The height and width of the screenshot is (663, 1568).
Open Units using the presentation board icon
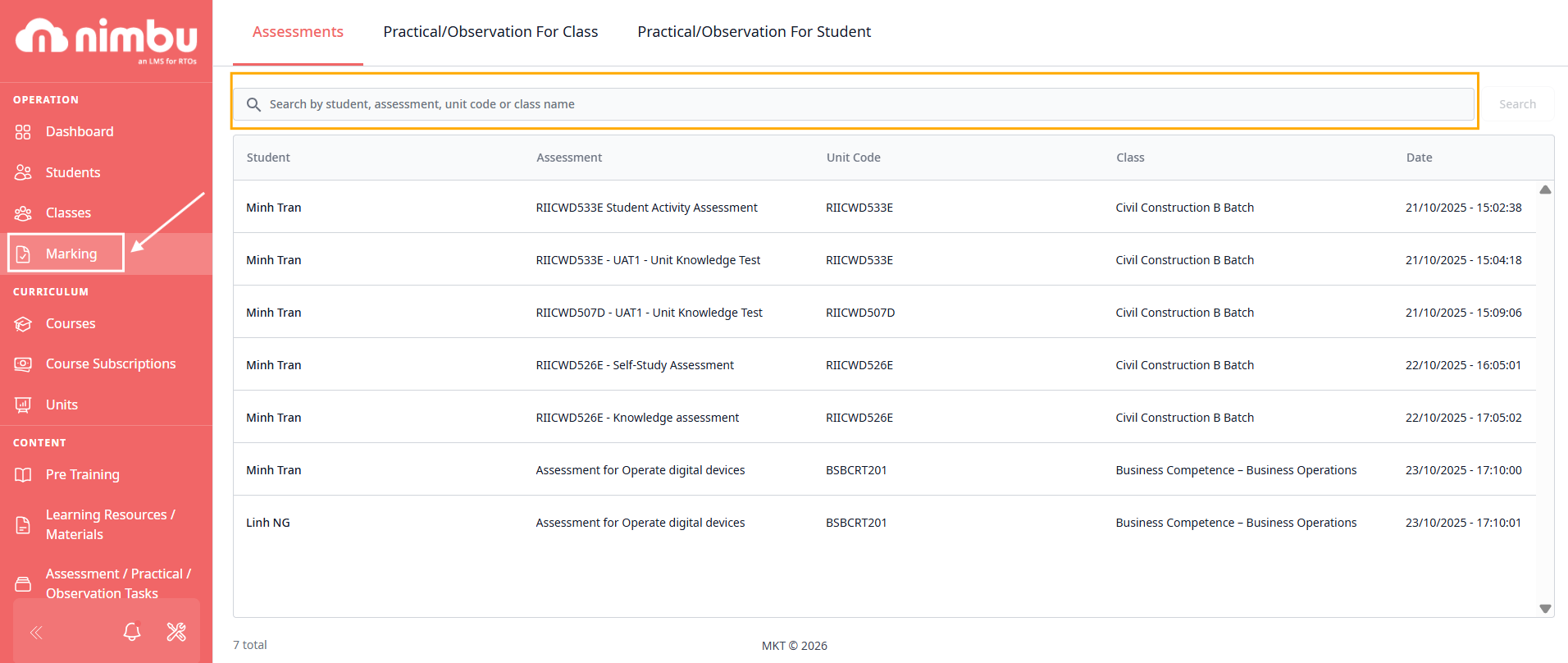click(23, 405)
